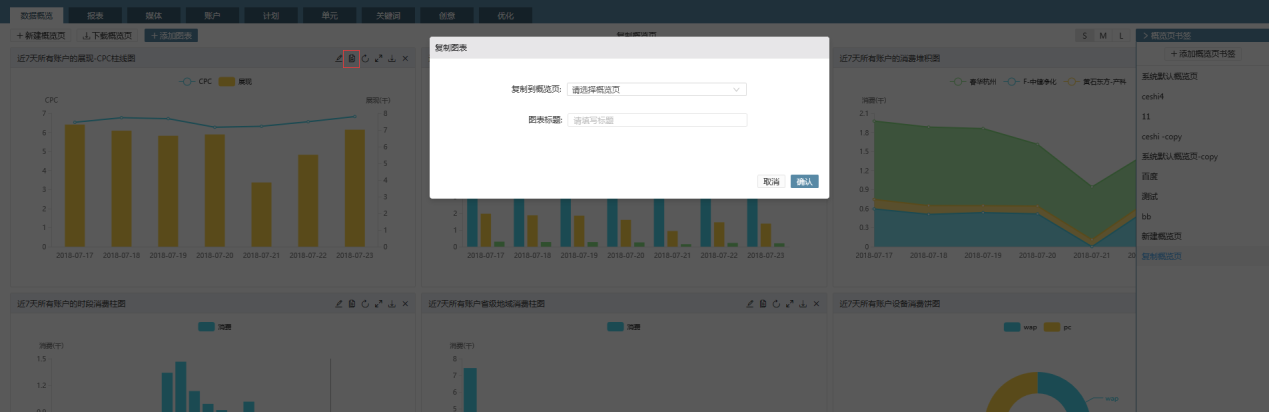Image resolution: width=1269 pixels, height=412 pixels.
Task: Open 系统默认概览页-copy bookmark
Action: coord(1179,156)
